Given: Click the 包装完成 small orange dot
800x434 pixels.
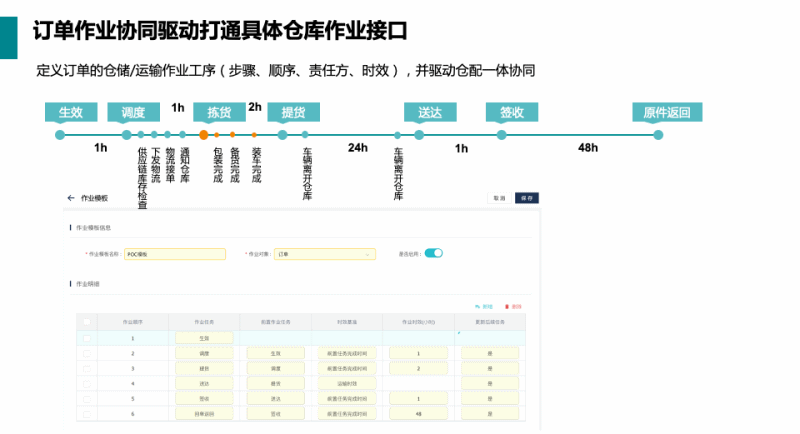Looking at the screenshot, I should tap(218, 135).
